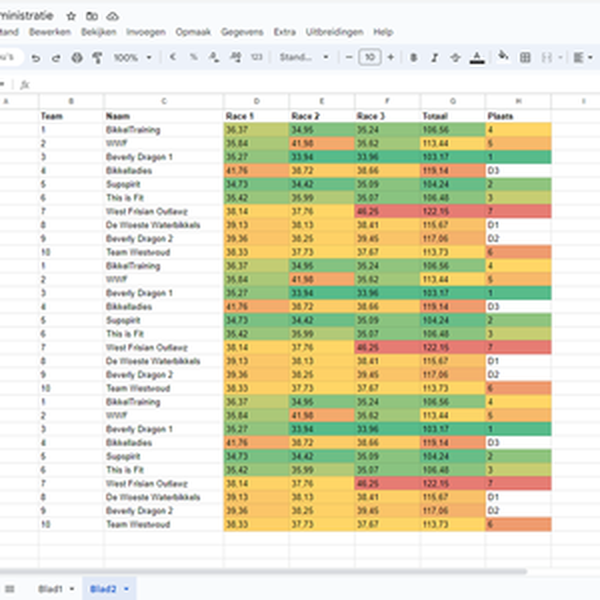Increase font size with plus button

(x=391, y=57)
